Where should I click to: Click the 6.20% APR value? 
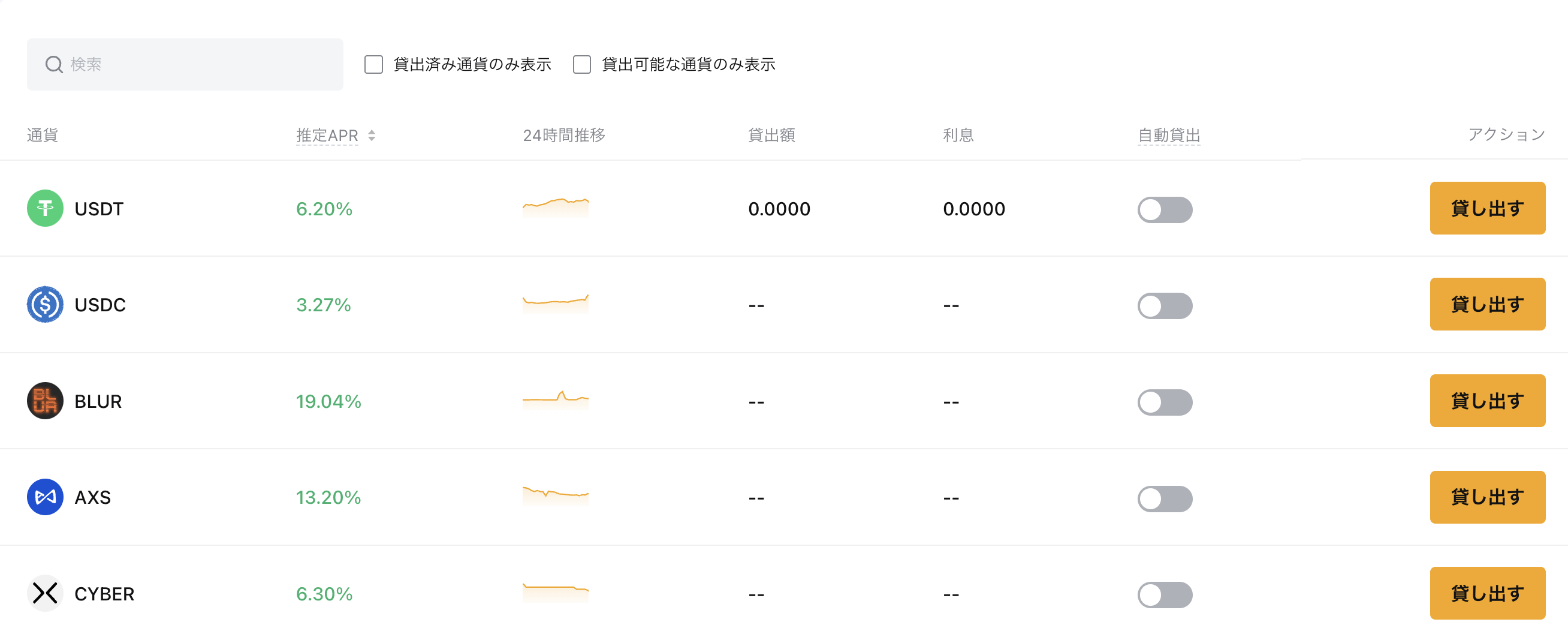coord(324,209)
